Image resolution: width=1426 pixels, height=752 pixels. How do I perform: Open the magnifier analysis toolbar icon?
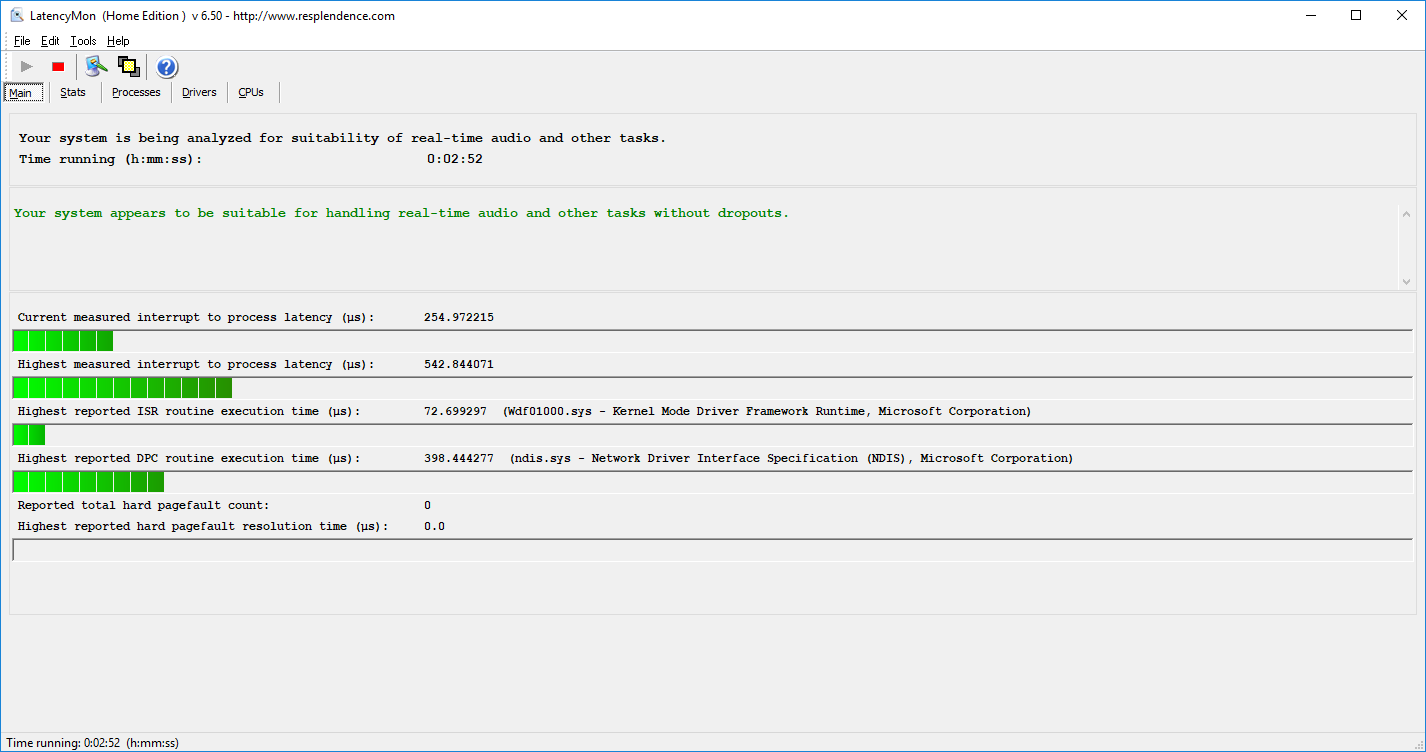click(96, 67)
